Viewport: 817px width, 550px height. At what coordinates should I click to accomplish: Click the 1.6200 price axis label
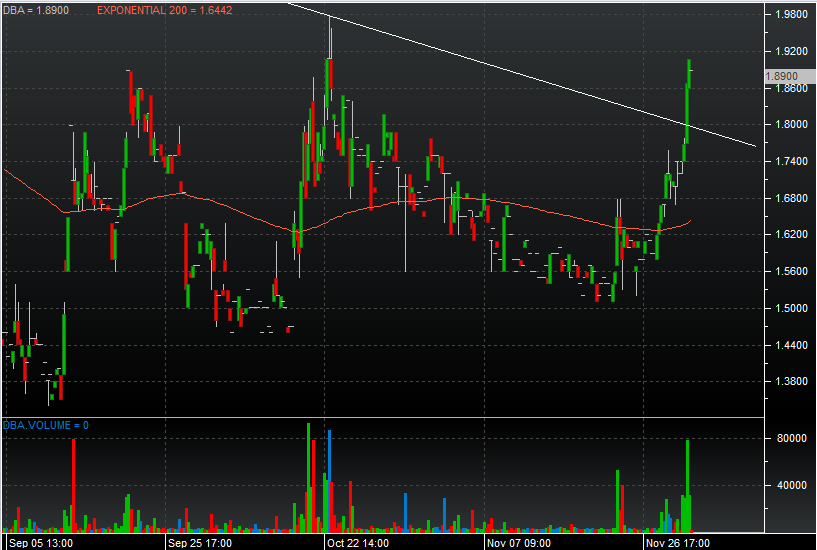(791, 234)
